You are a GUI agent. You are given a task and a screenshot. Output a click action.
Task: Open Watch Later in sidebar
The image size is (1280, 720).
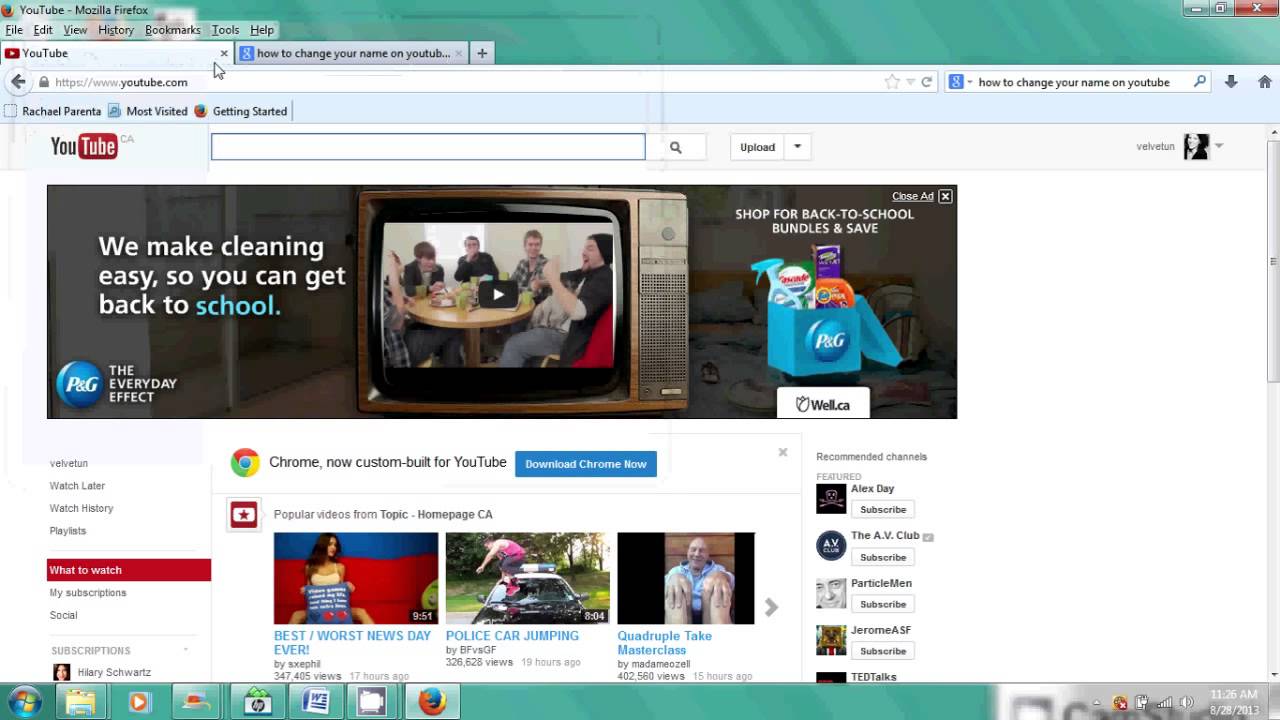77,486
